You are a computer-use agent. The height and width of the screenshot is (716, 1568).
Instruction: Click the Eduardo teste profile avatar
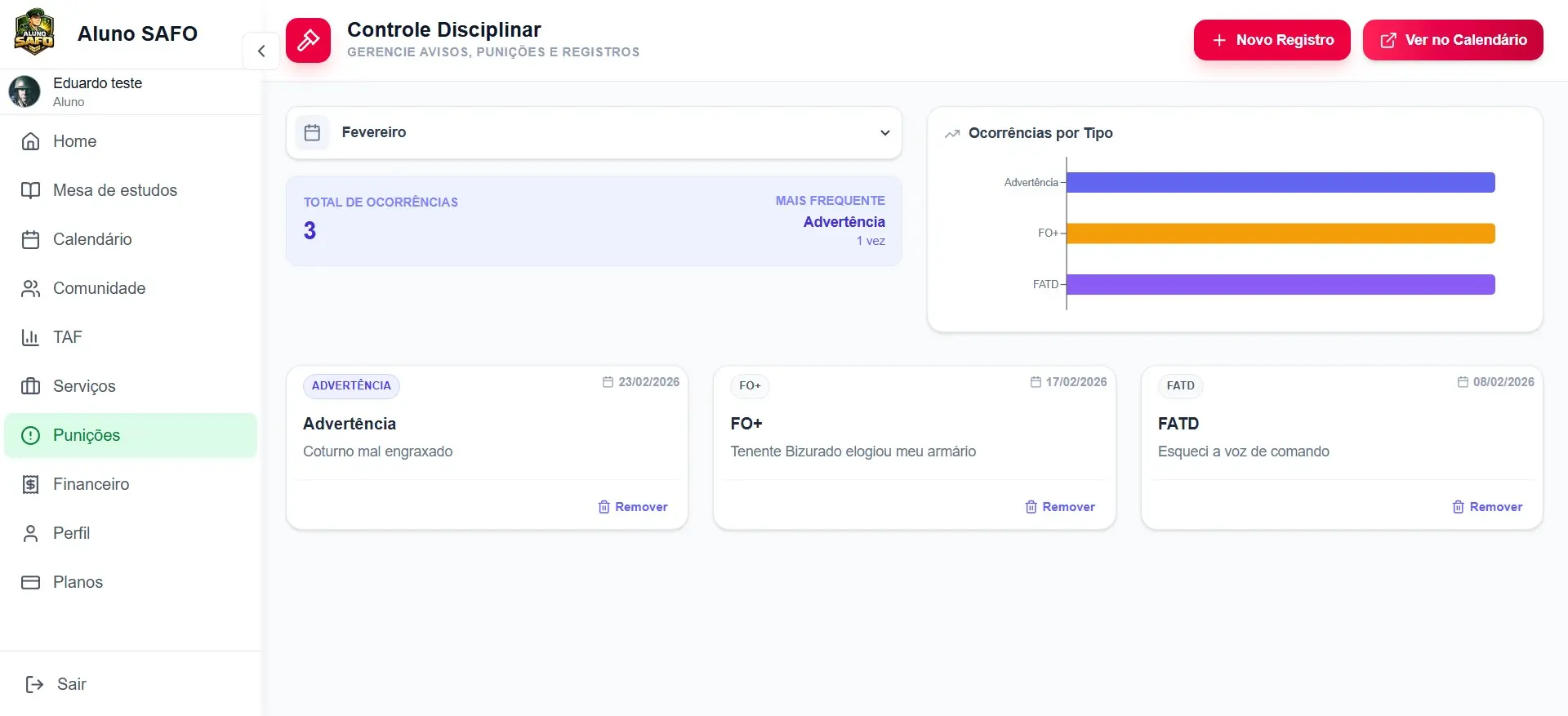pos(24,91)
